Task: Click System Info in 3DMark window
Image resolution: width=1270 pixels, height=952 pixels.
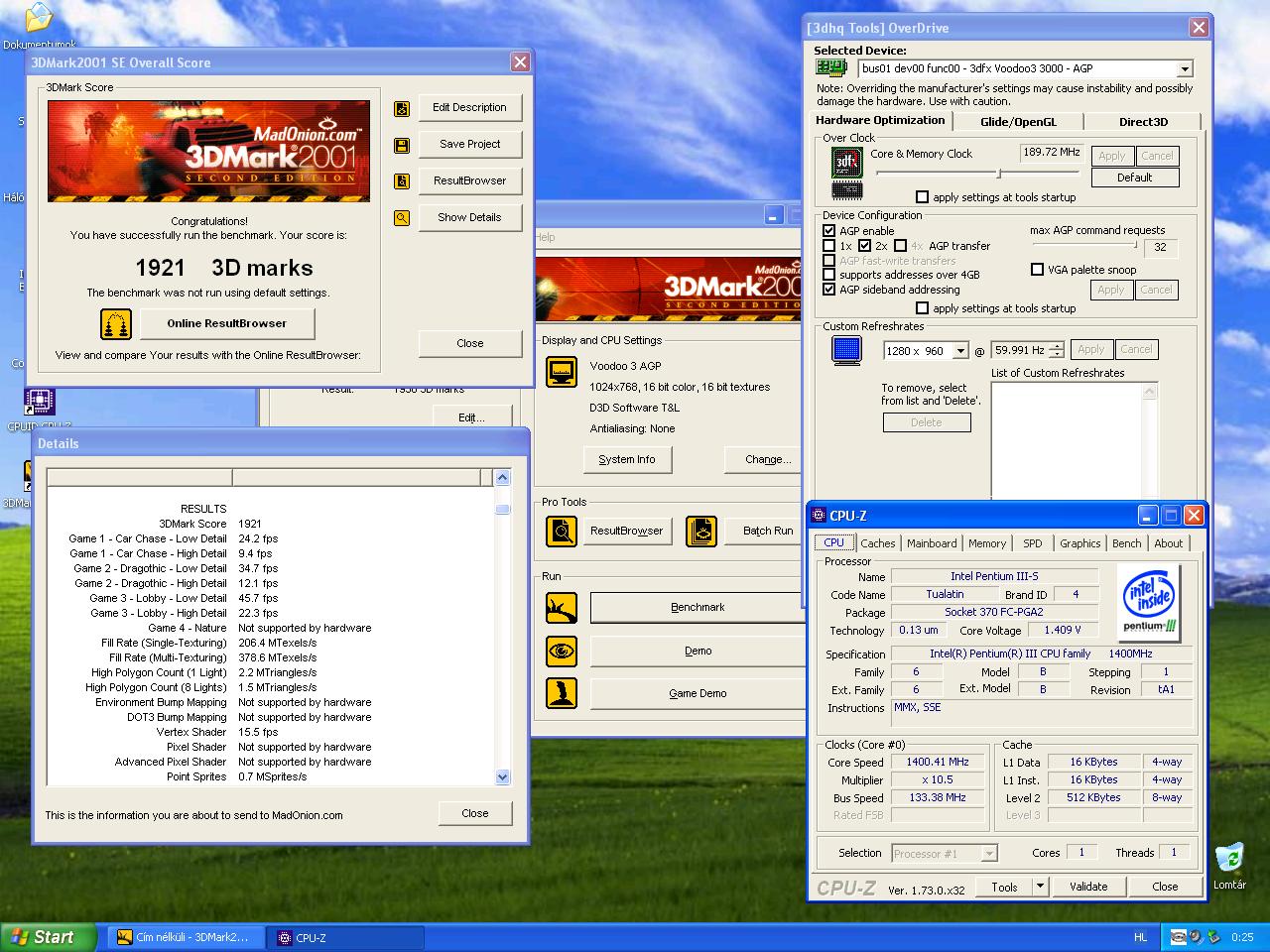Action: [x=627, y=460]
